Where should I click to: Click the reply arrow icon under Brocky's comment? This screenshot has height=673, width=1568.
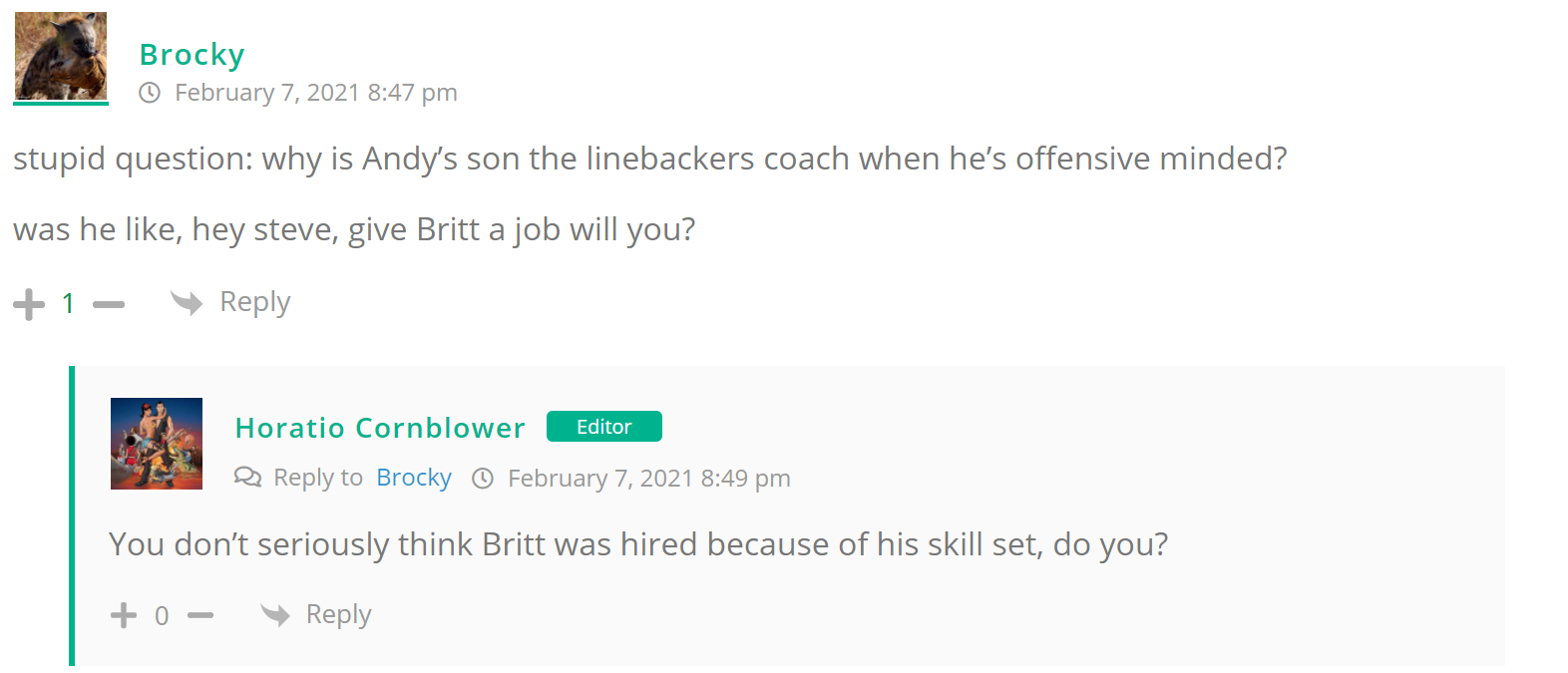coord(187,302)
